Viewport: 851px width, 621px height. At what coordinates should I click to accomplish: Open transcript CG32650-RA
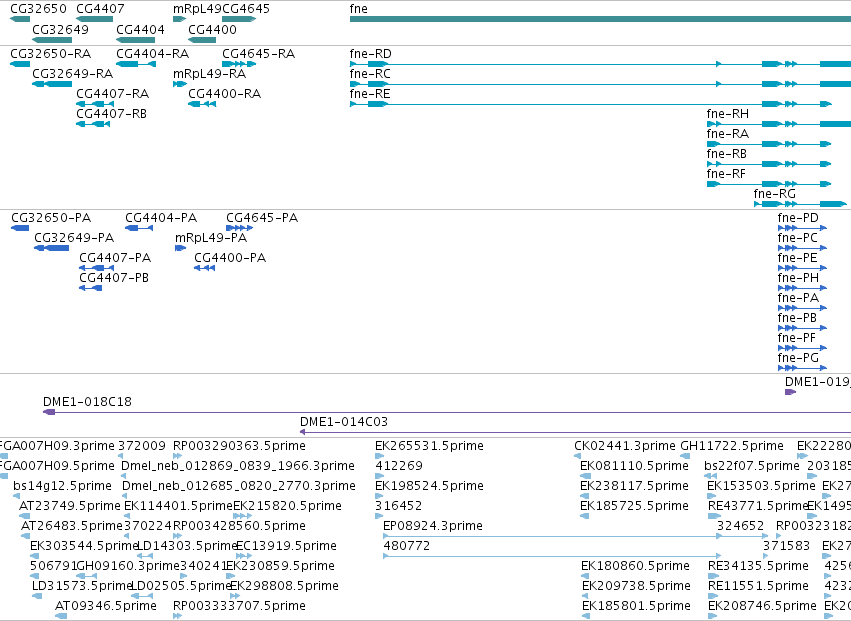point(50,54)
